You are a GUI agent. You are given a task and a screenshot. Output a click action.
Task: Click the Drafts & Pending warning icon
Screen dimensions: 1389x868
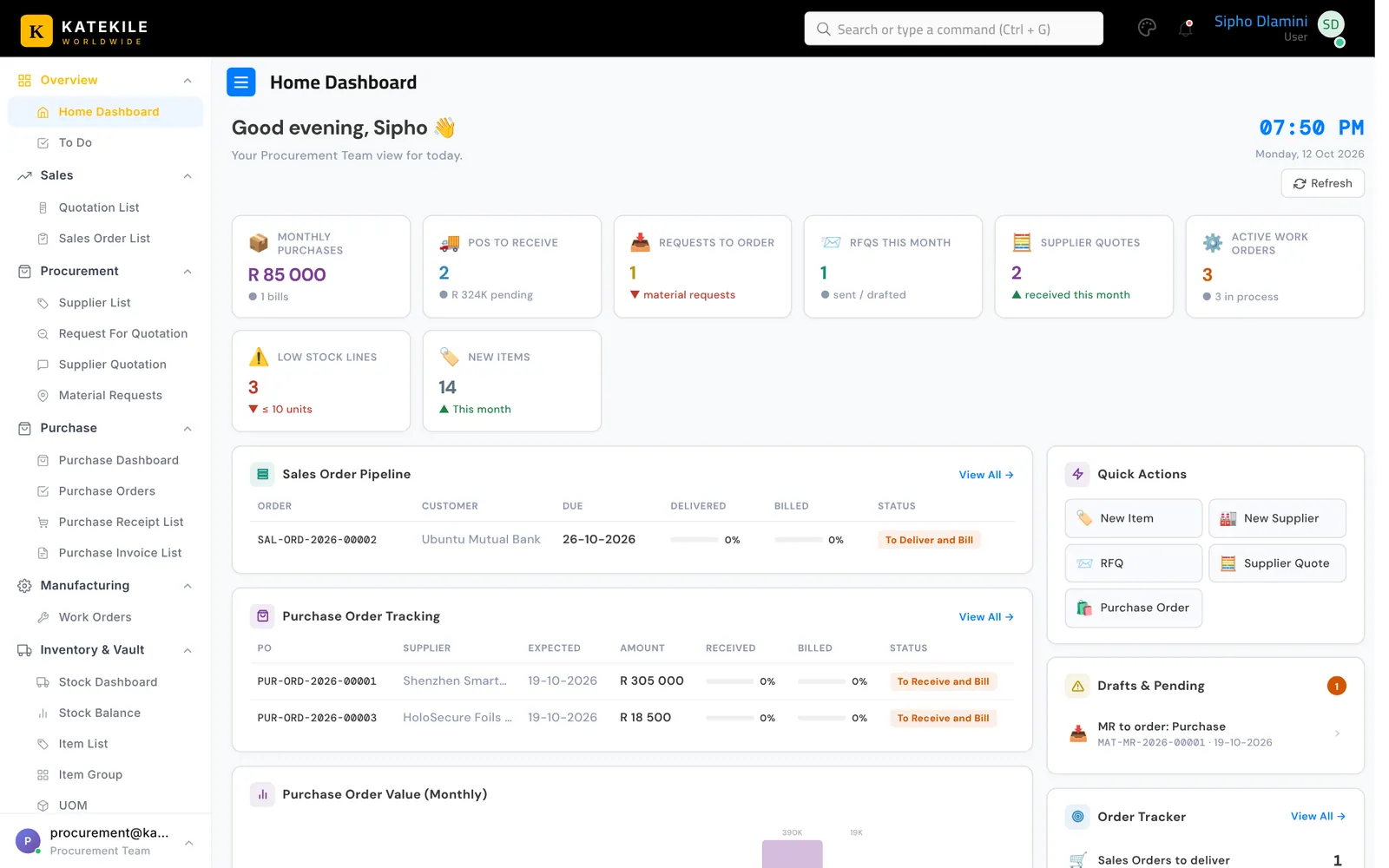pyautogui.click(x=1077, y=686)
